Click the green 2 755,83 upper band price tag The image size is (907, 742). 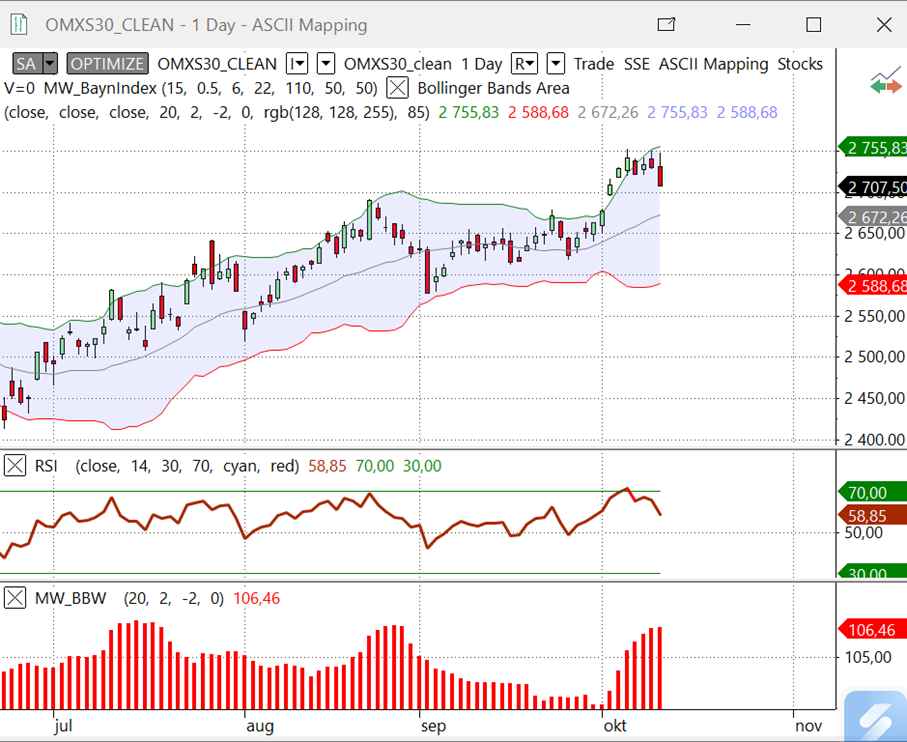point(875,148)
